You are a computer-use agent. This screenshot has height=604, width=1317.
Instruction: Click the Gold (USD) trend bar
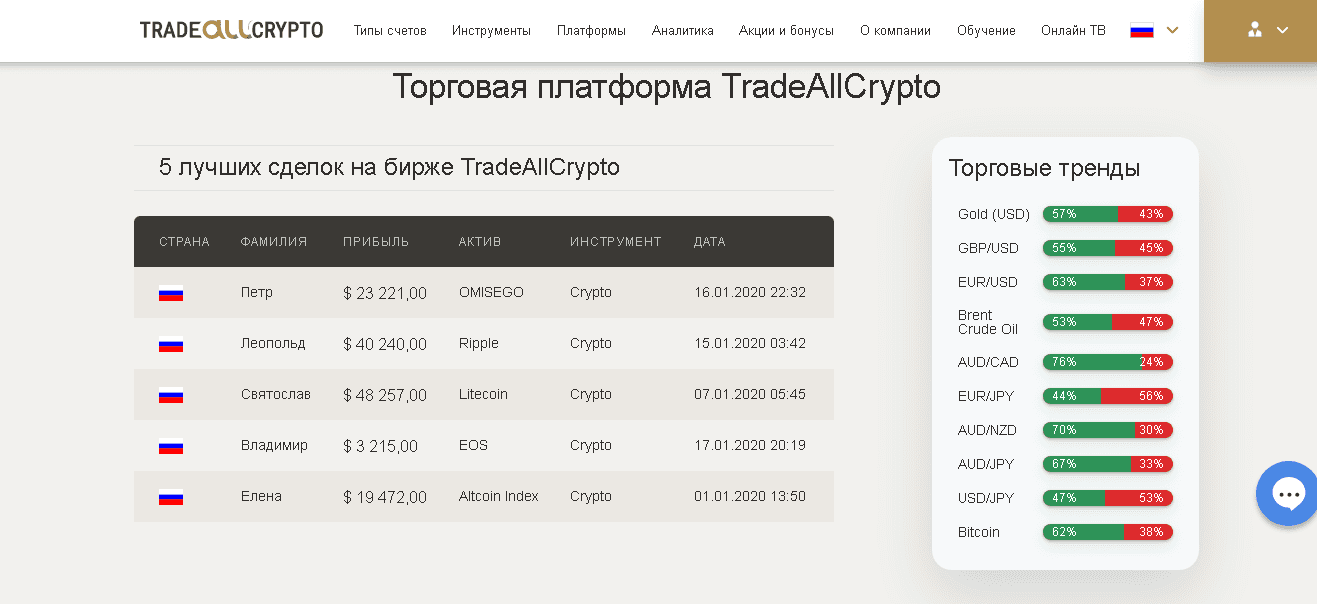coord(1107,214)
